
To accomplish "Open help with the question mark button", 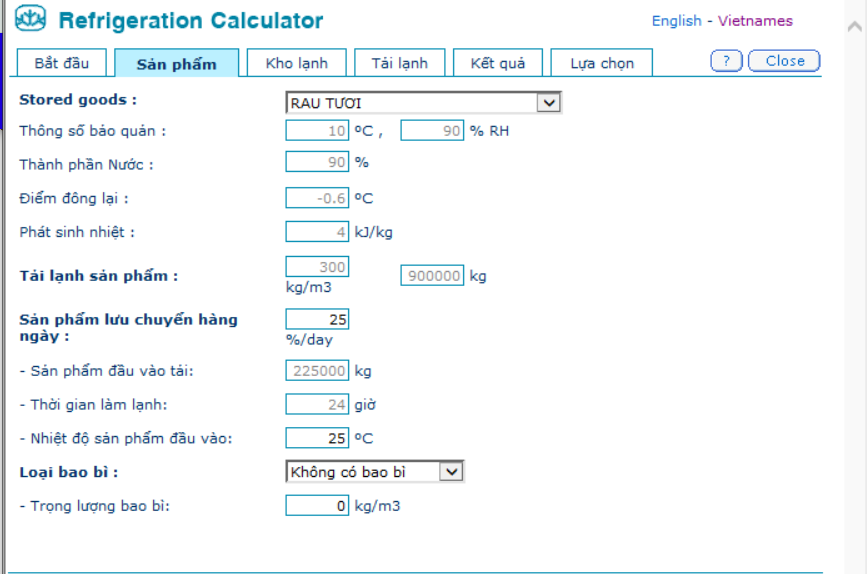I will 726,61.
